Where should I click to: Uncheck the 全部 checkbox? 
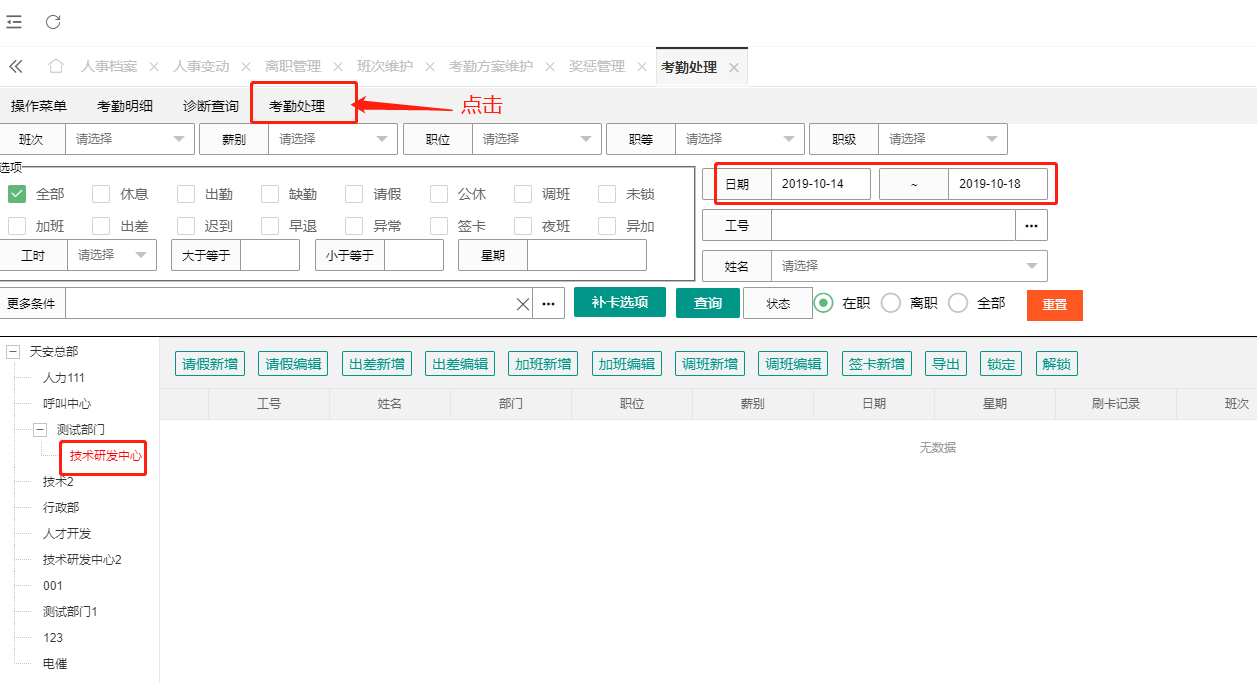17,194
